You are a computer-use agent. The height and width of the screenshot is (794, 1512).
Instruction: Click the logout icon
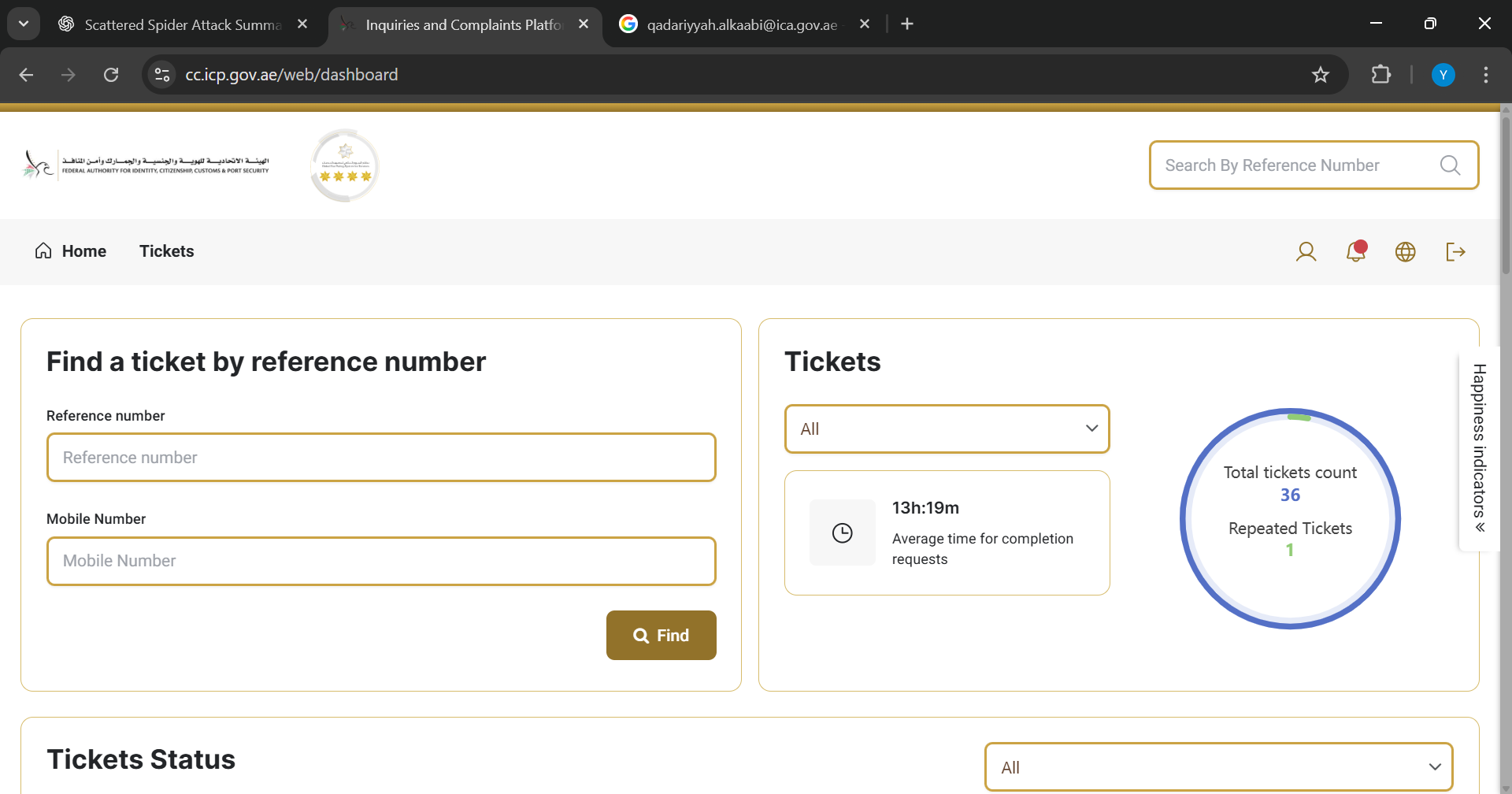pyautogui.click(x=1455, y=252)
